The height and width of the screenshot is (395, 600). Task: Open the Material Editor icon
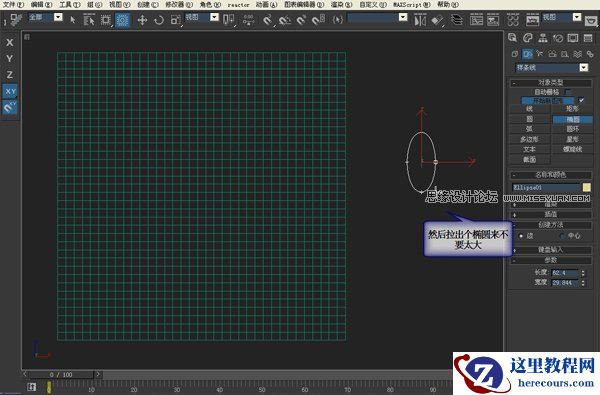pos(513,20)
